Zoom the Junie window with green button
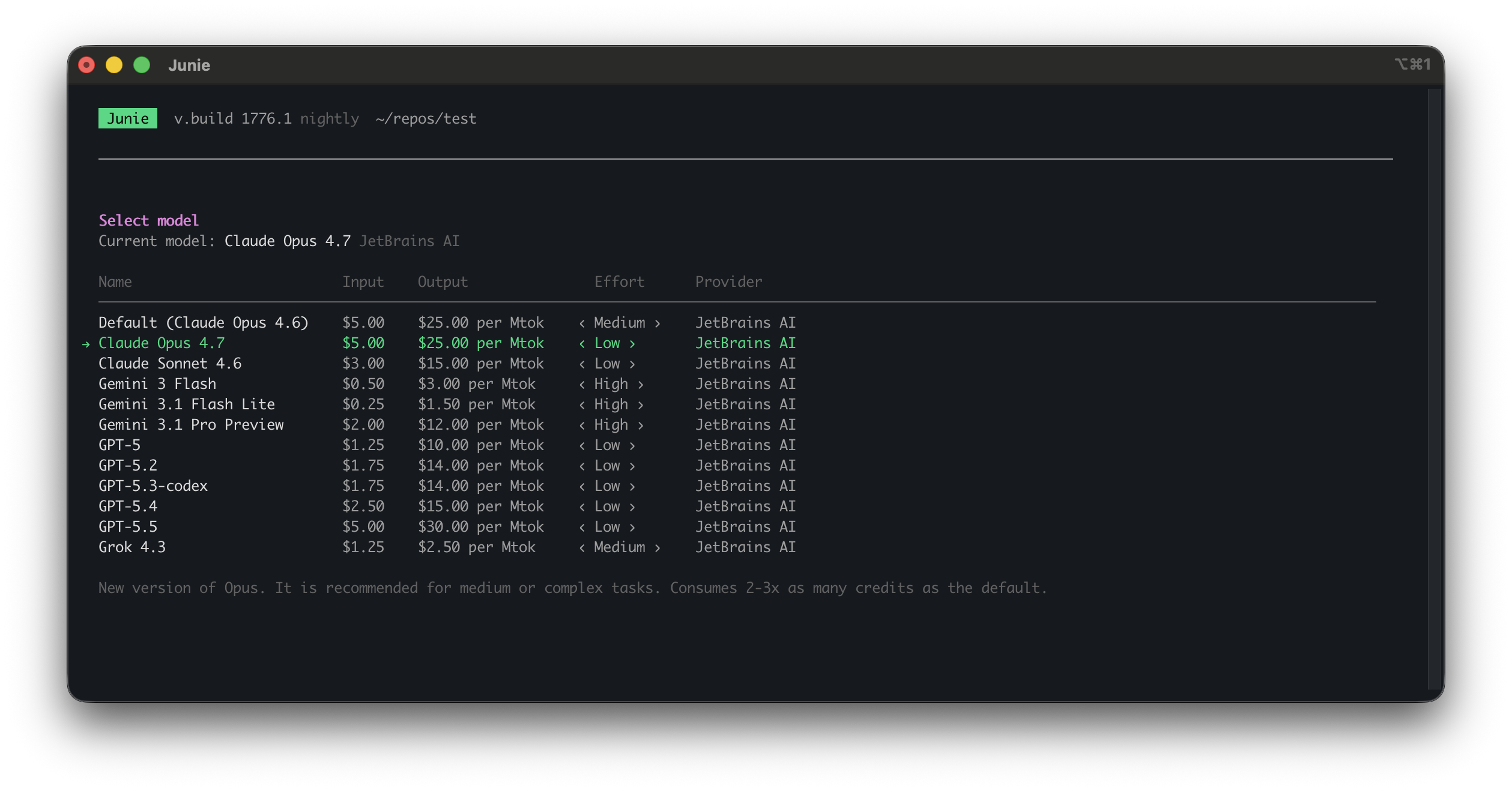Image resolution: width=1512 pixels, height=791 pixels. coord(142,65)
